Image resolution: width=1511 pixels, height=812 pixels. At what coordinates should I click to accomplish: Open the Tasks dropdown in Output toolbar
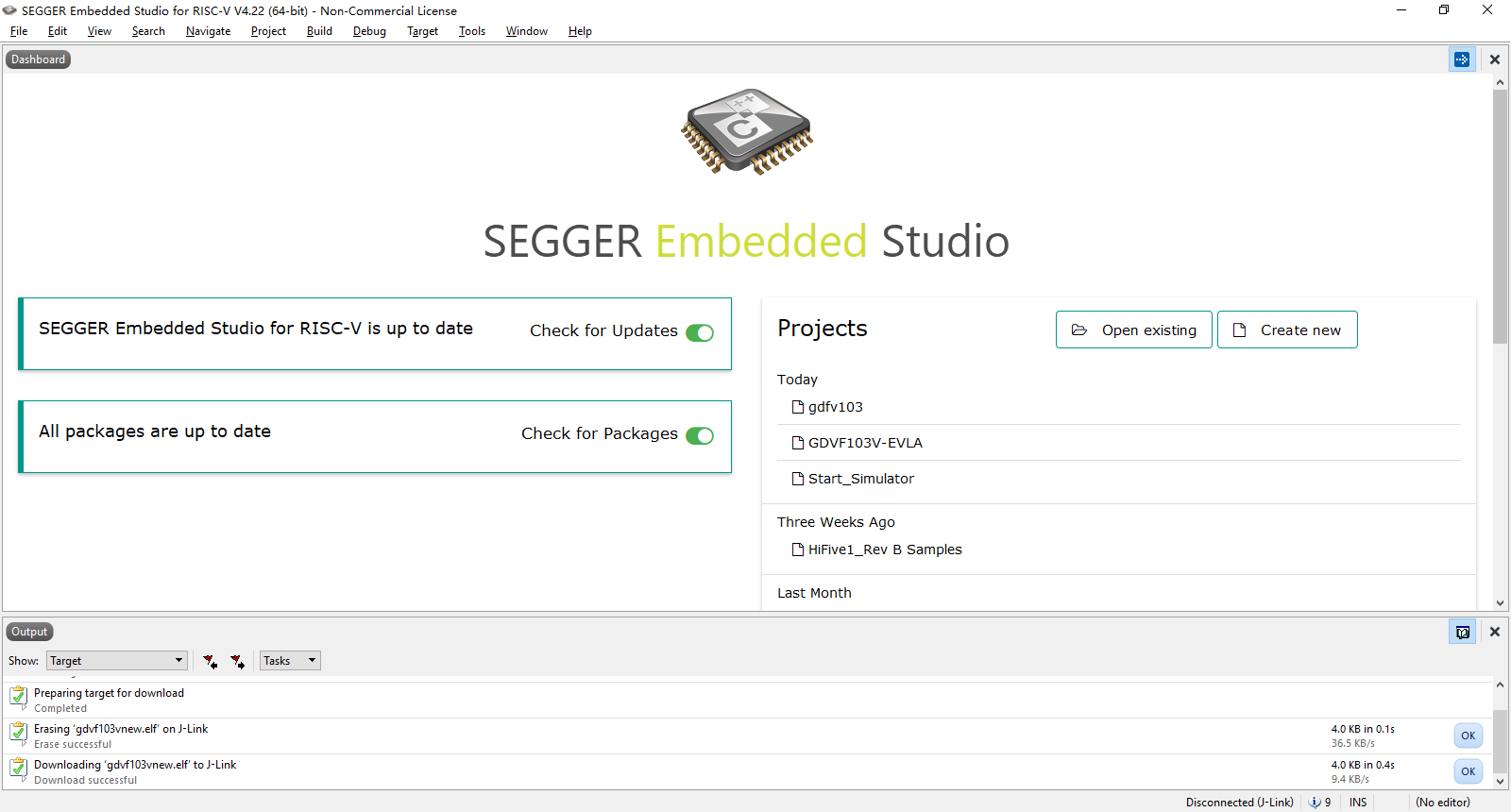[x=290, y=661]
